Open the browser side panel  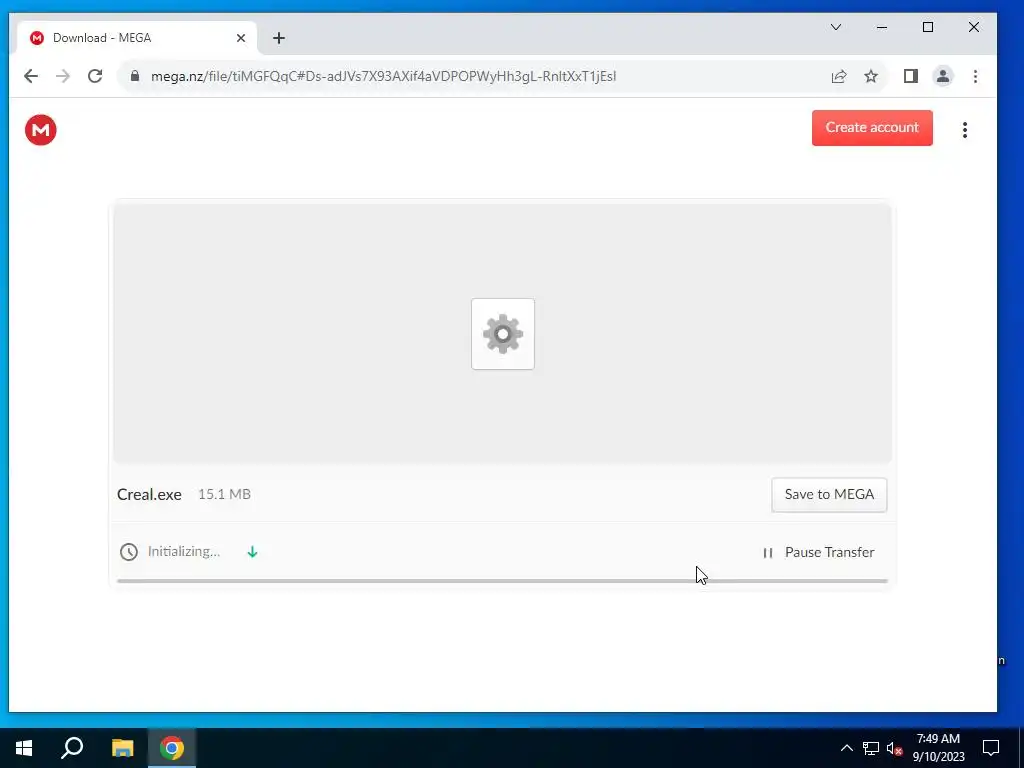click(910, 76)
